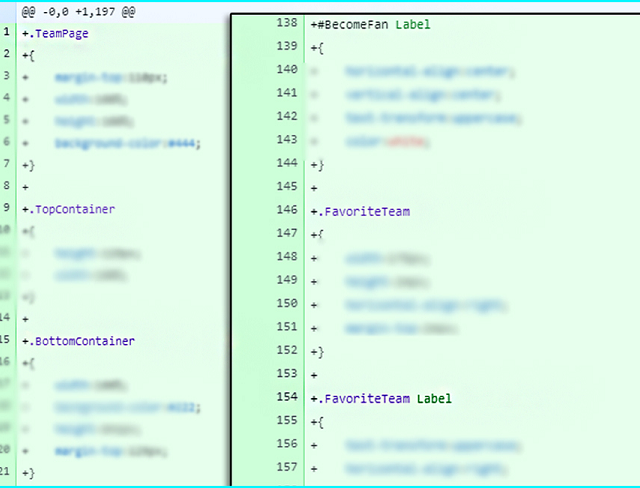The height and width of the screenshot is (488, 640).
Task: Click line number 138 in the gutter
Action: coord(285,23)
